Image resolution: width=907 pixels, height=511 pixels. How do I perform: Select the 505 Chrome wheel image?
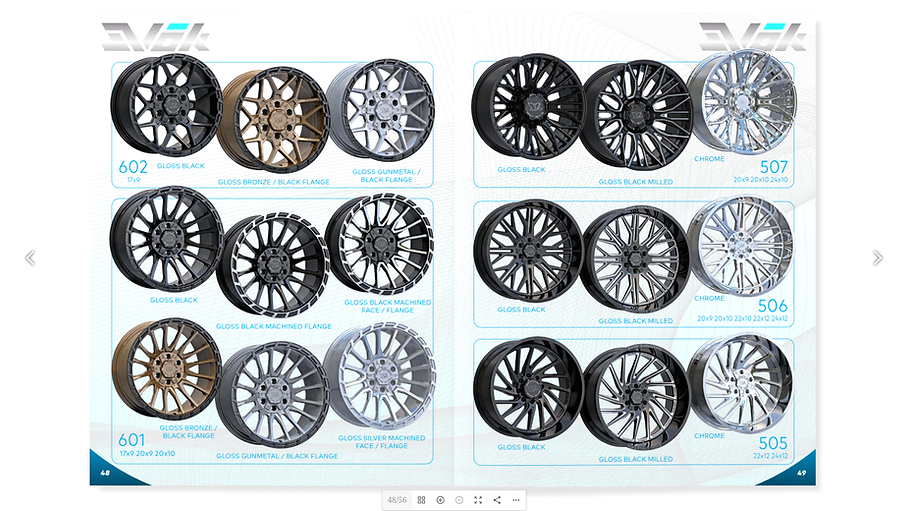pos(740,383)
